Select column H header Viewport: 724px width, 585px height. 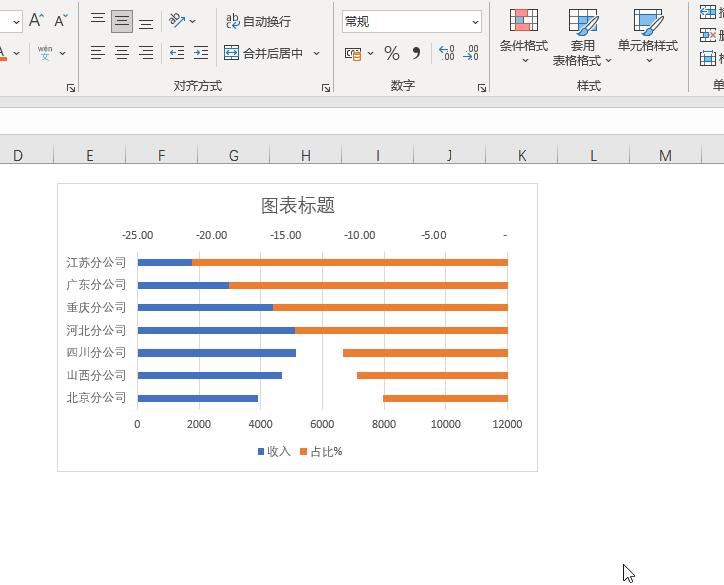pos(306,156)
